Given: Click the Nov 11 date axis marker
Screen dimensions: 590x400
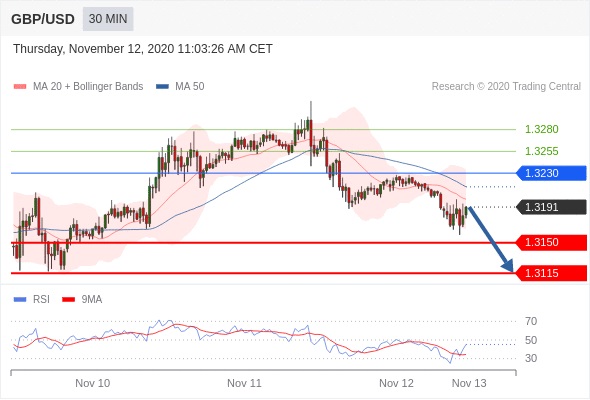Looking at the screenshot, I should coord(244,383).
